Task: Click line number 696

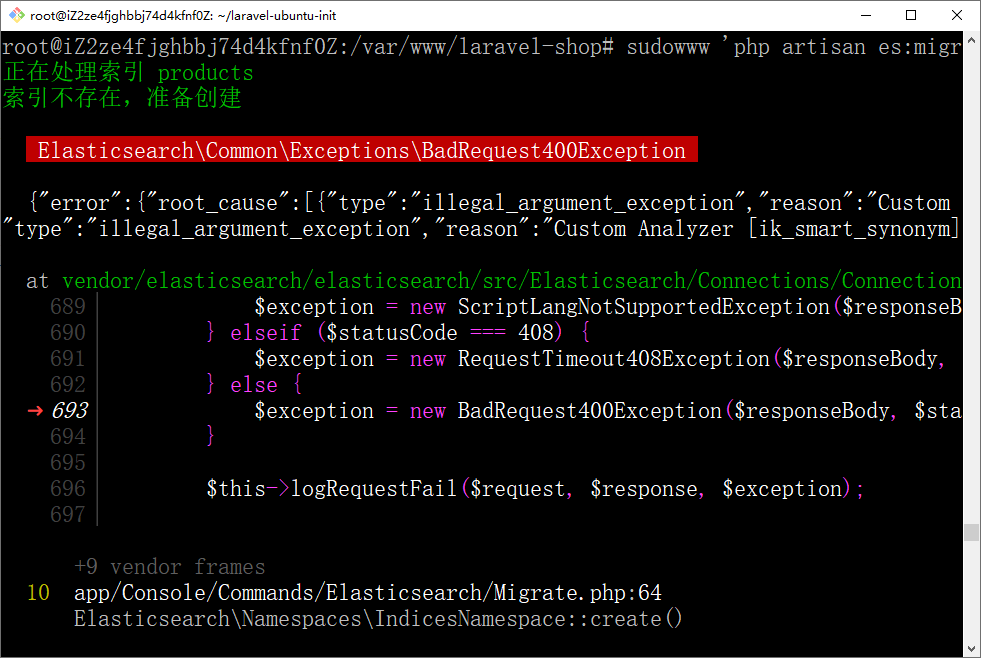Action: coord(68,488)
